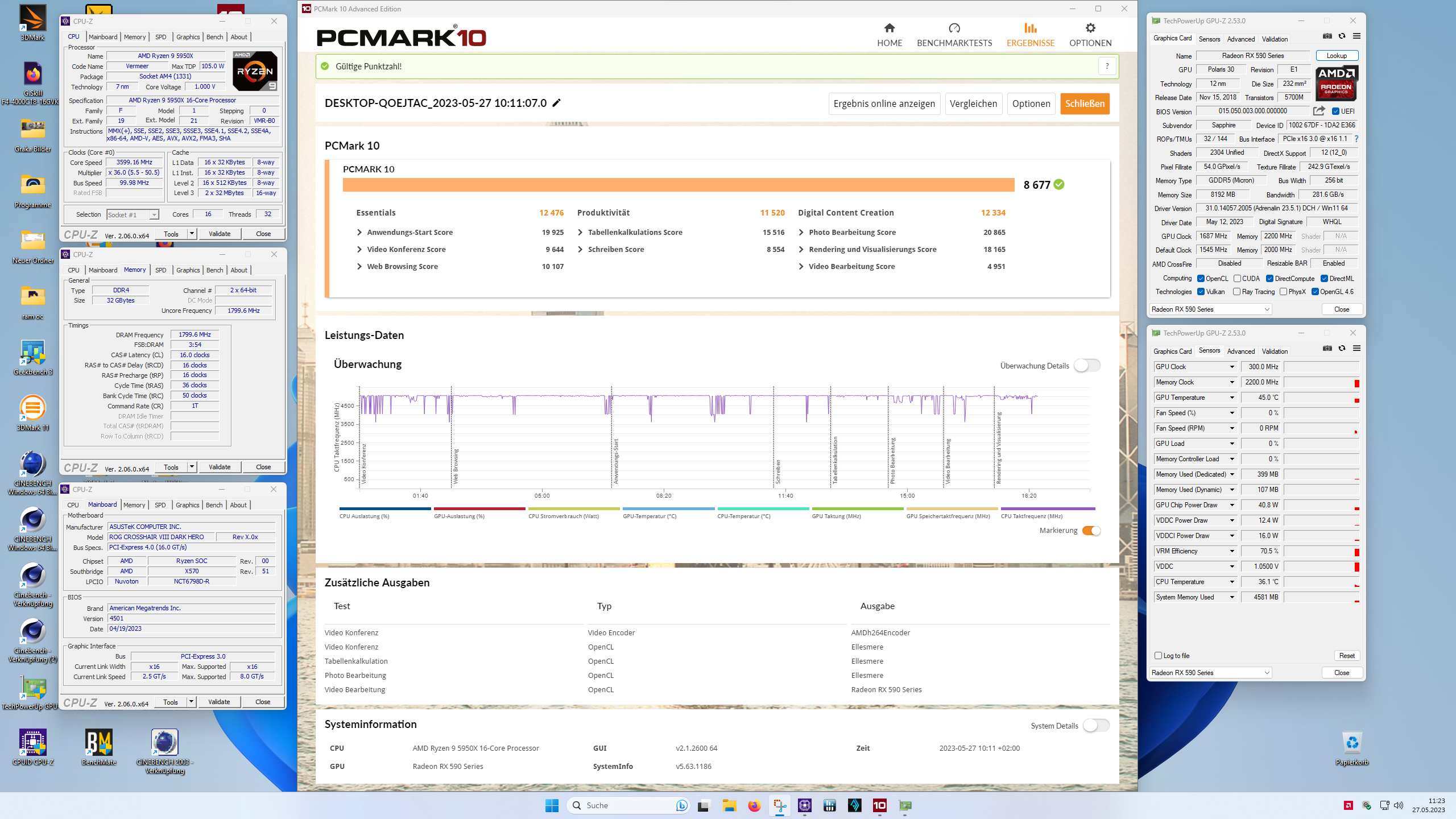Open 3DMark 11 desktop icon
Image resolution: width=1456 pixels, height=819 pixels.
tap(32, 413)
